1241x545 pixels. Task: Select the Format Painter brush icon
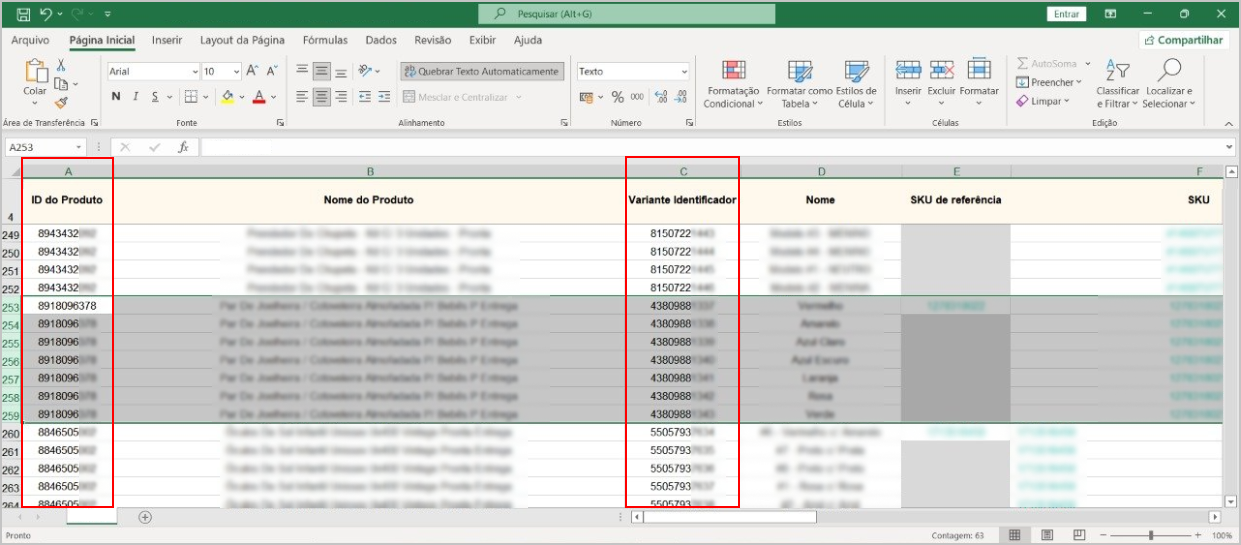[61, 101]
